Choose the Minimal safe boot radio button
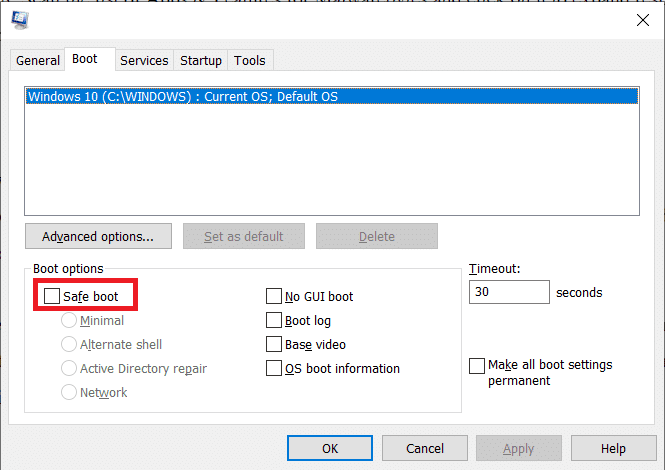The width and height of the screenshot is (665, 470). click(69, 320)
